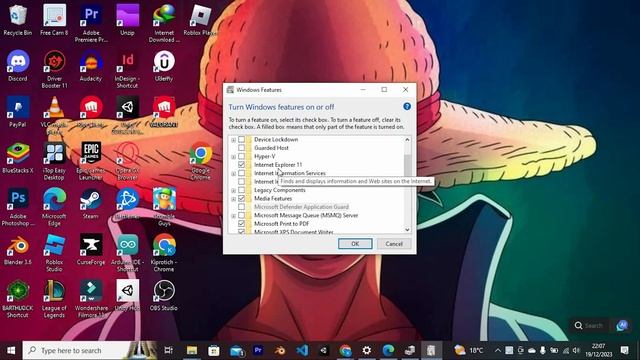Open weather widget showing 18°C

(x=469, y=350)
